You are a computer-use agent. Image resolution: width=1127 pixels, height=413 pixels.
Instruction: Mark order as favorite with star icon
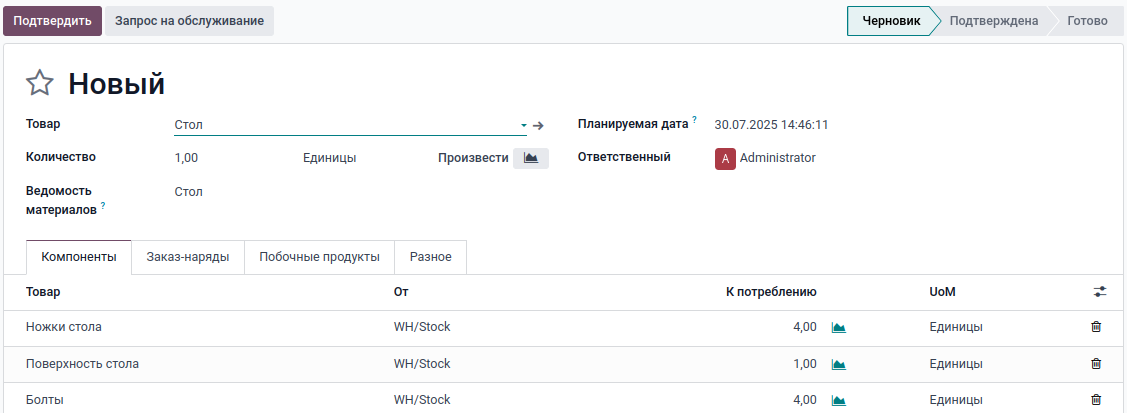point(39,83)
